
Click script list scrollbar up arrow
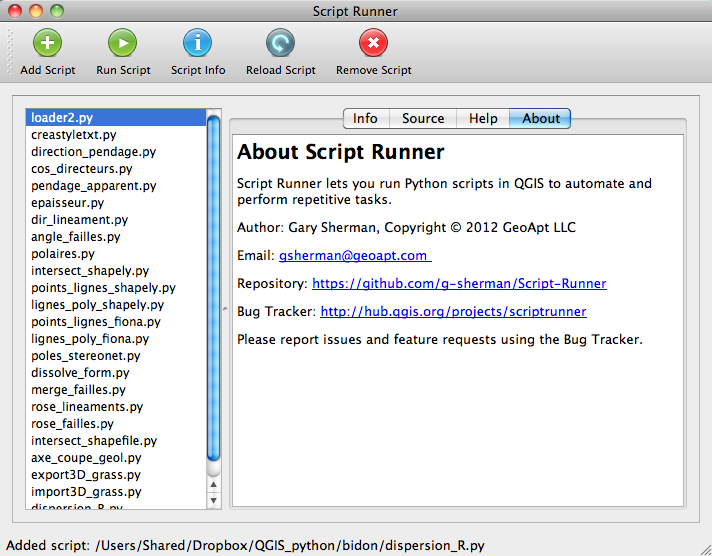click(213, 484)
